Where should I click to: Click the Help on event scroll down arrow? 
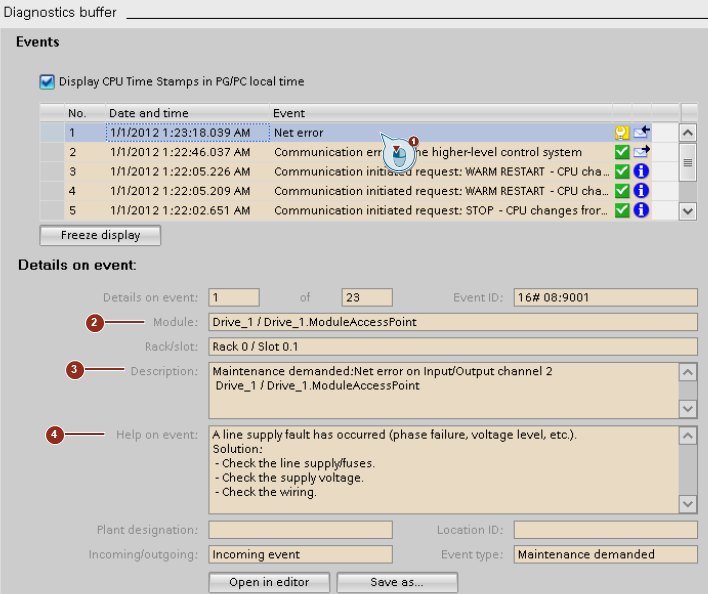(x=688, y=504)
